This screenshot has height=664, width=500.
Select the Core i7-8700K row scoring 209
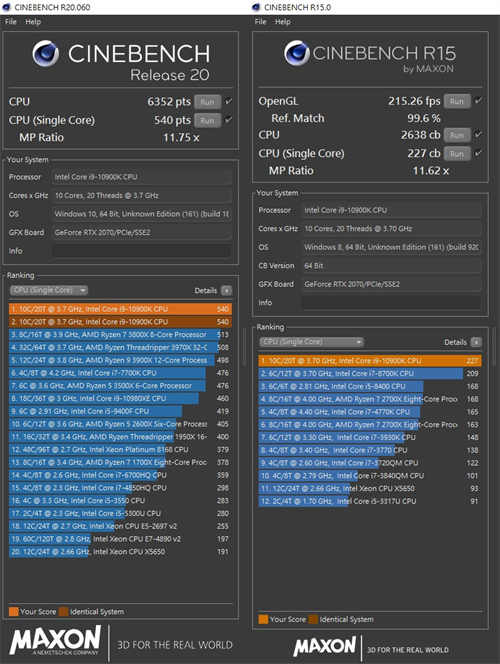click(x=370, y=374)
